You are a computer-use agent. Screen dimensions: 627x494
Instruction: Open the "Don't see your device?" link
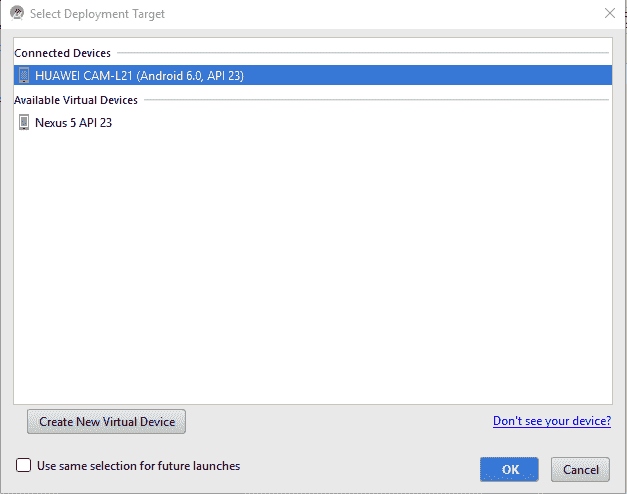click(552, 421)
